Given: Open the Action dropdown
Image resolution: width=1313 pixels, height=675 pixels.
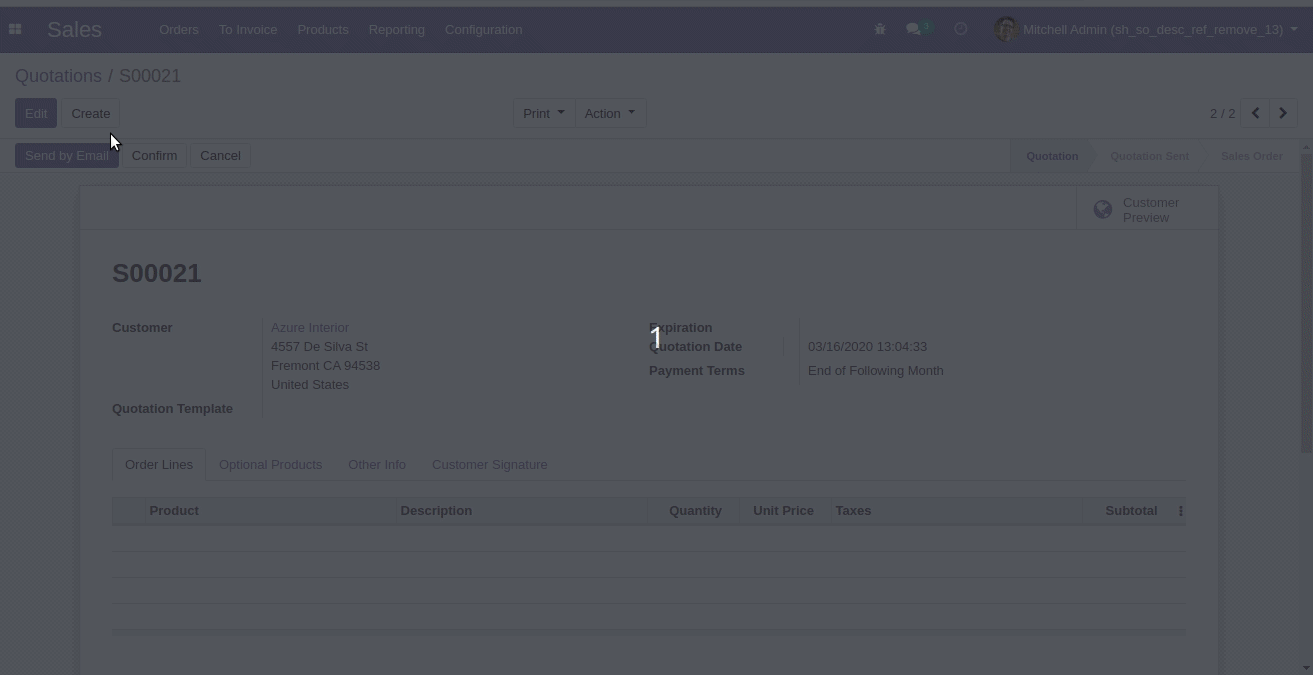Looking at the screenshot, I should tap(609, 113).
